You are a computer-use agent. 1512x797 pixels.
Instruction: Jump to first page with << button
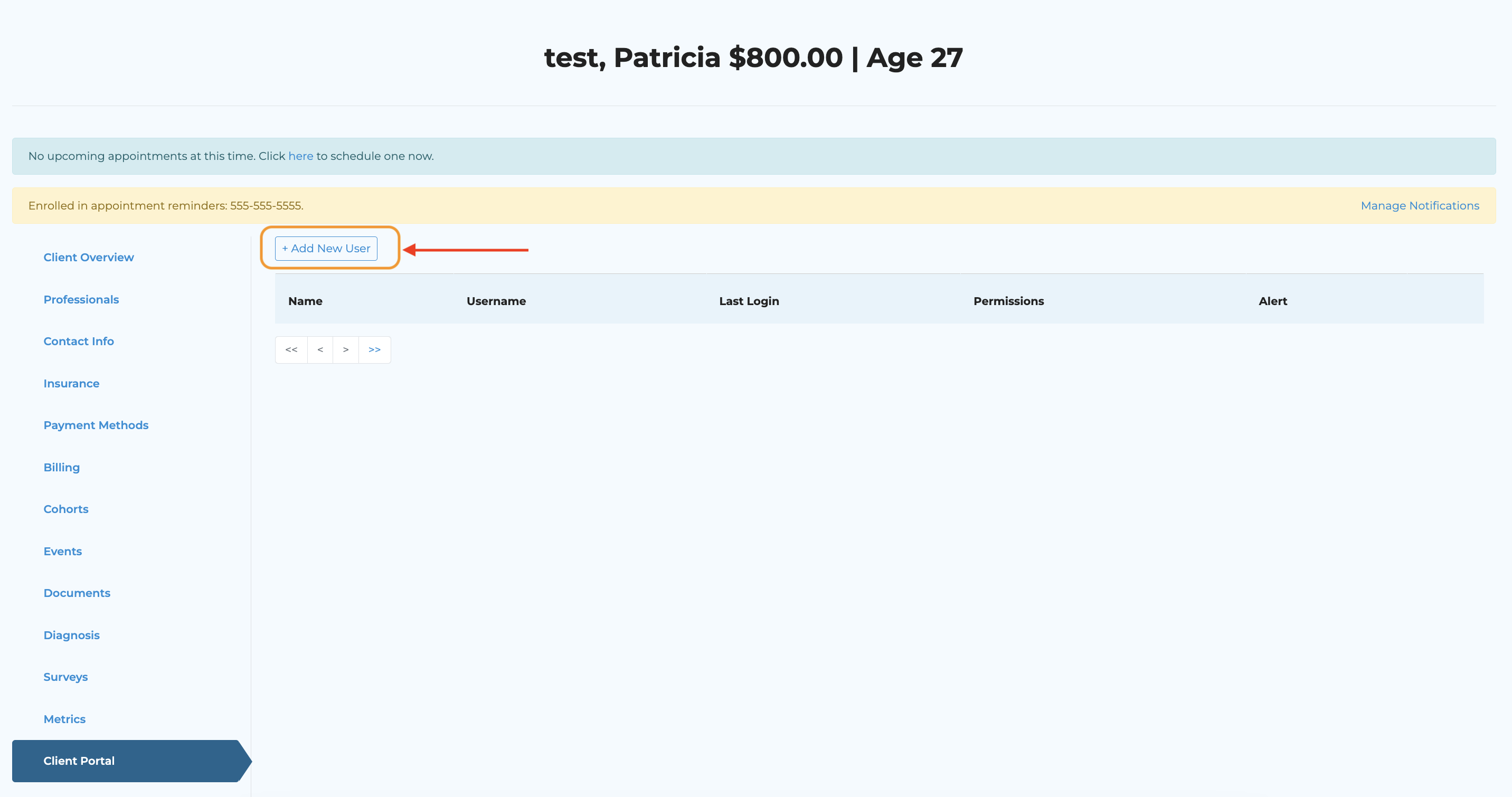pos(291,350)
